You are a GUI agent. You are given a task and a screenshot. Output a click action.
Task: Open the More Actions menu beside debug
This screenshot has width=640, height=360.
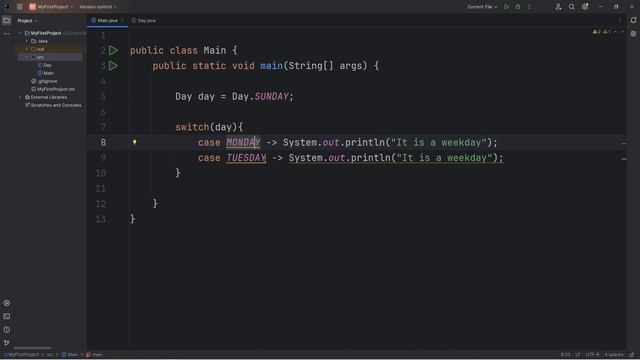529,7
